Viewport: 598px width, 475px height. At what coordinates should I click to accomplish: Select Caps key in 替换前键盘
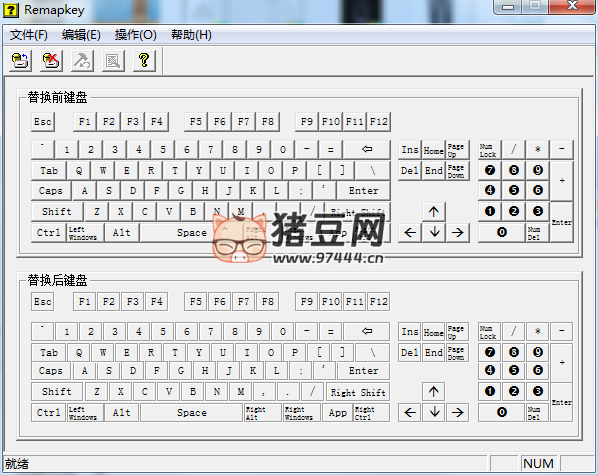click(51, 191)
